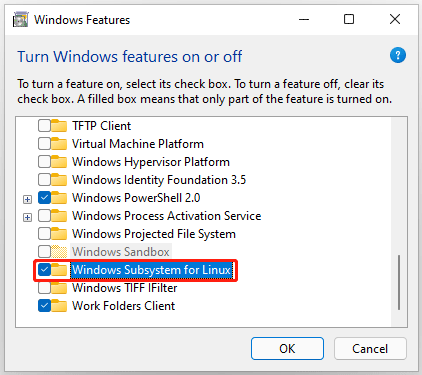
Task: Click the Windows Features title bar icon
Action: (20, 20)
